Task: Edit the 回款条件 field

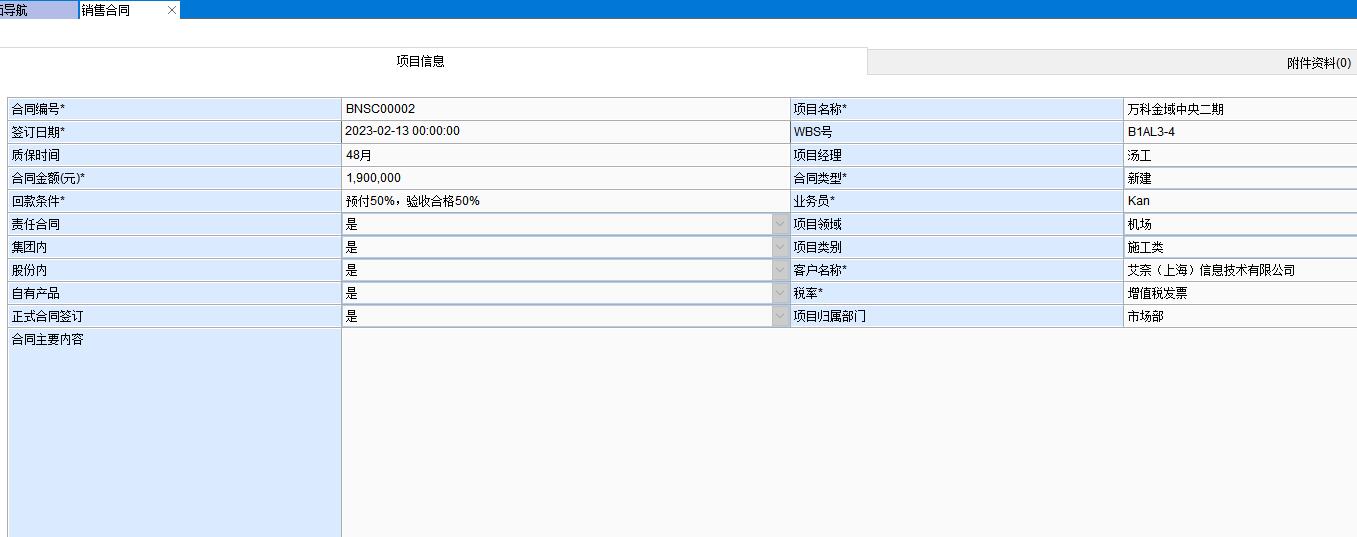Action: click(565, 201)
